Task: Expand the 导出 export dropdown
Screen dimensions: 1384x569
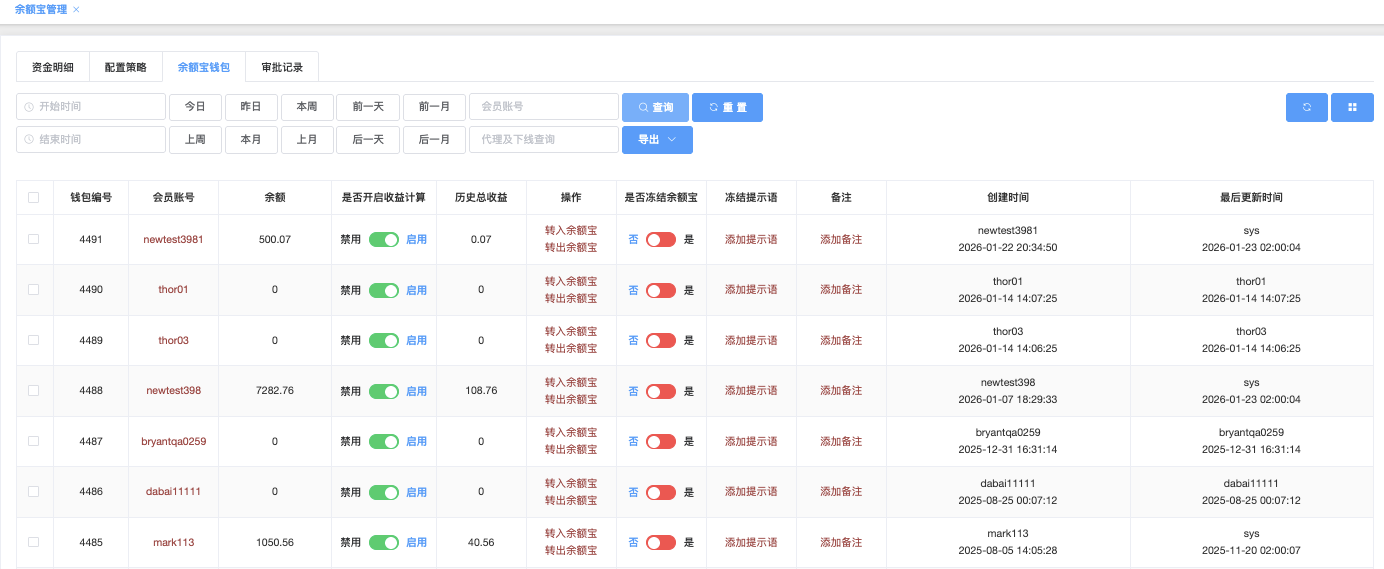Action: click(x=657, y=140)
